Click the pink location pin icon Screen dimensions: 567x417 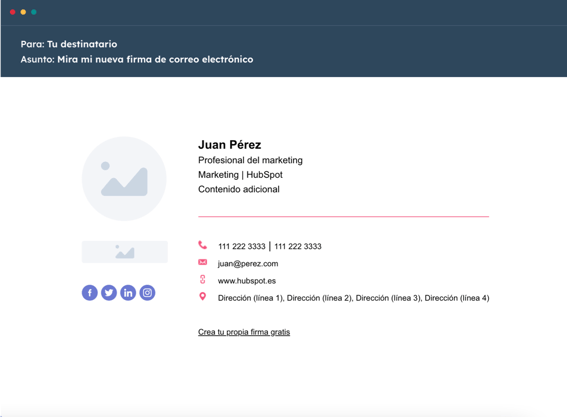point(202,297)
